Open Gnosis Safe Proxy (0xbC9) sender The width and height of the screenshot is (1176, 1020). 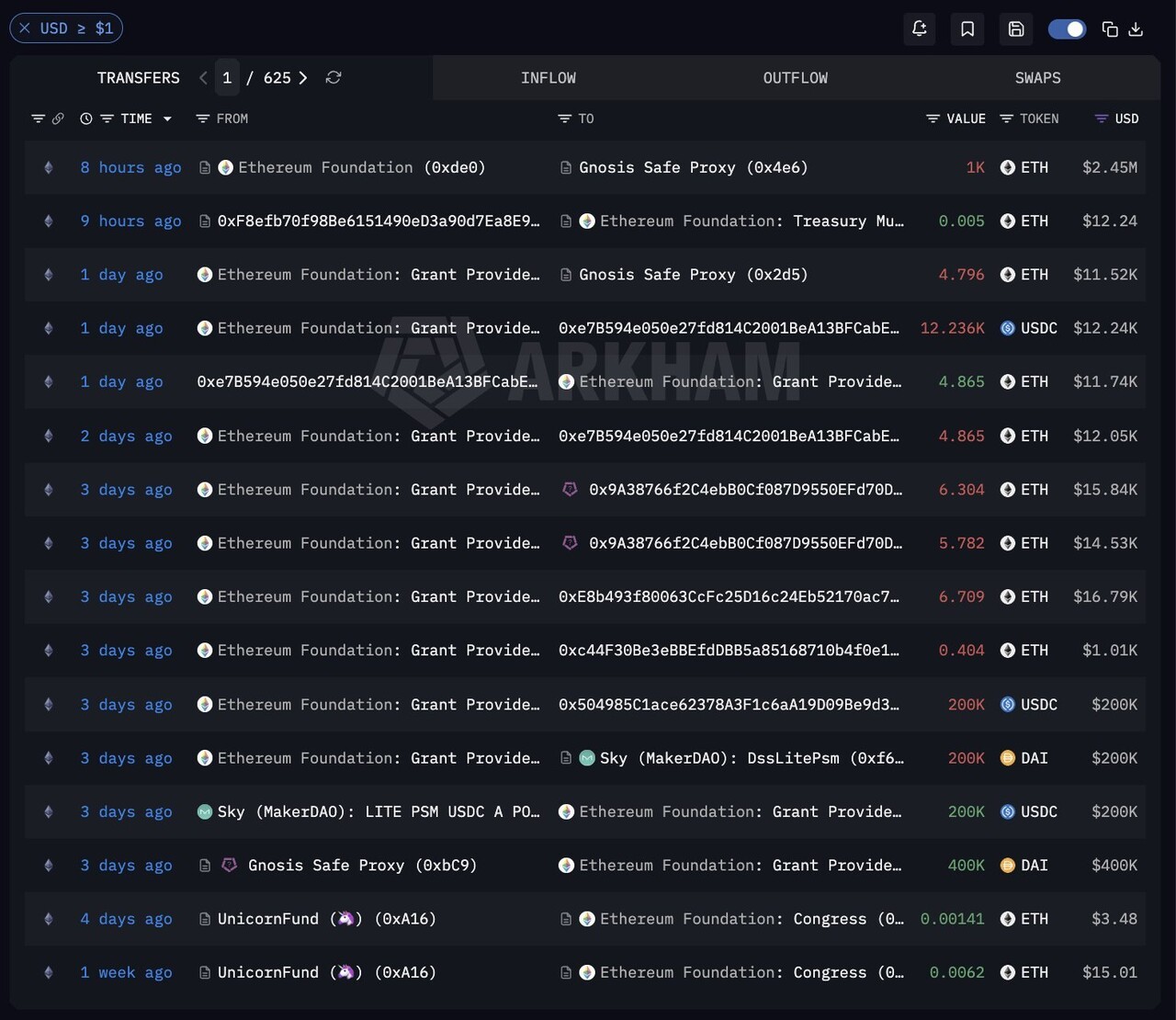point(362,865)
